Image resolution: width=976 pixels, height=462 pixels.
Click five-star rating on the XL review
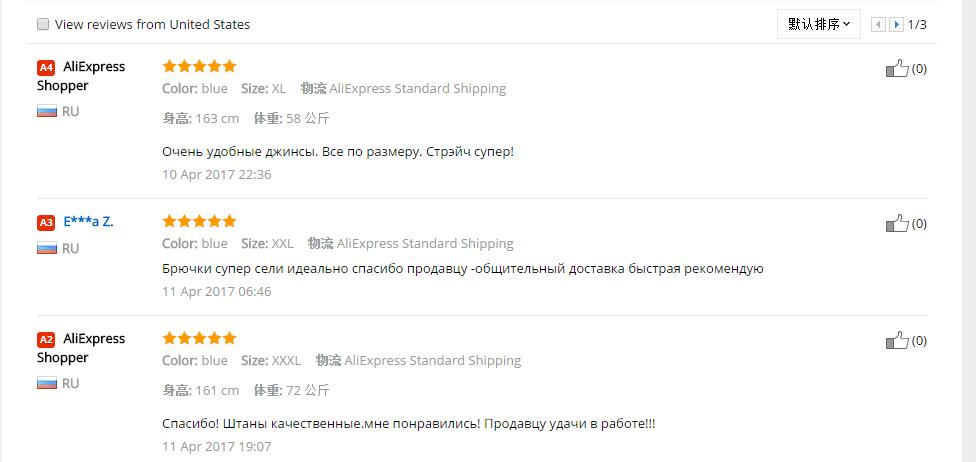[199, 66]
